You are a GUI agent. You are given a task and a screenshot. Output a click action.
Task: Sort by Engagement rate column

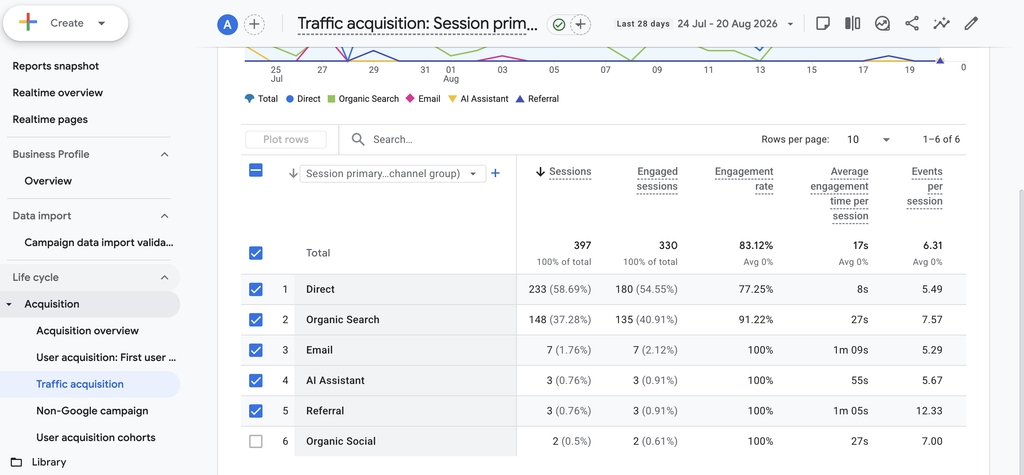744,179
